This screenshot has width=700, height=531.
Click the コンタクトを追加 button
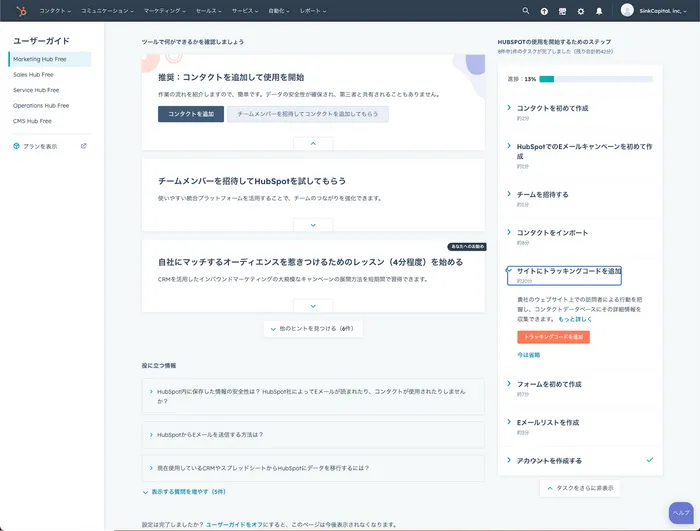coord(191,114)
